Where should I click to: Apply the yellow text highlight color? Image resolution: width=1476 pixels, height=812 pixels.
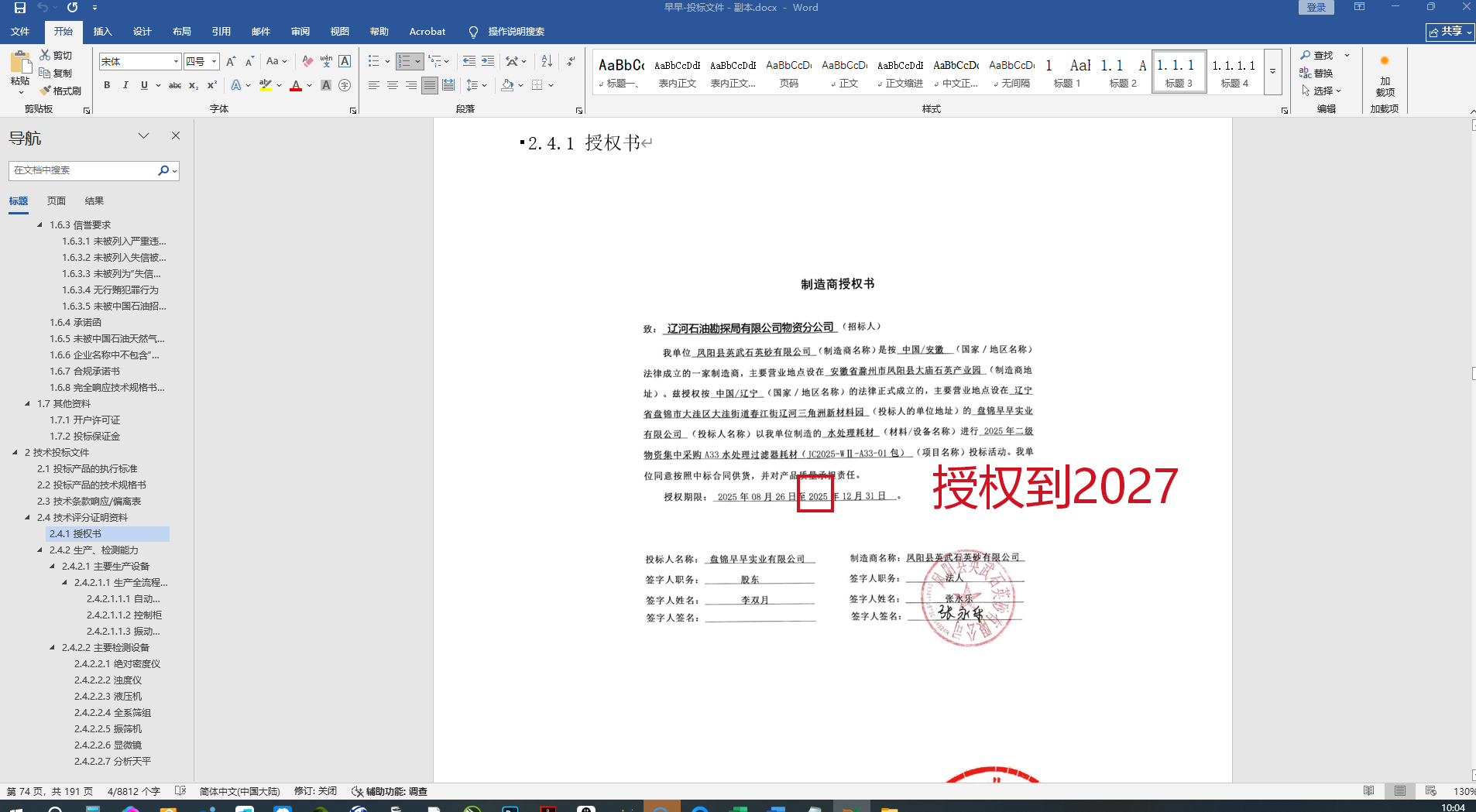[266, 85]
